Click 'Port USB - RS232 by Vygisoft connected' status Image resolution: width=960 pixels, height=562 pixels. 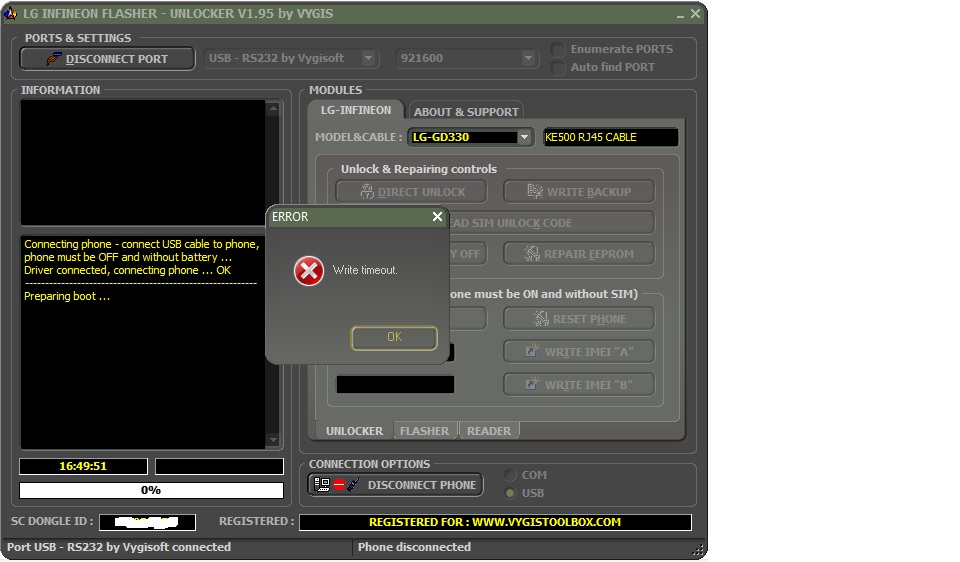click(119, 547)
